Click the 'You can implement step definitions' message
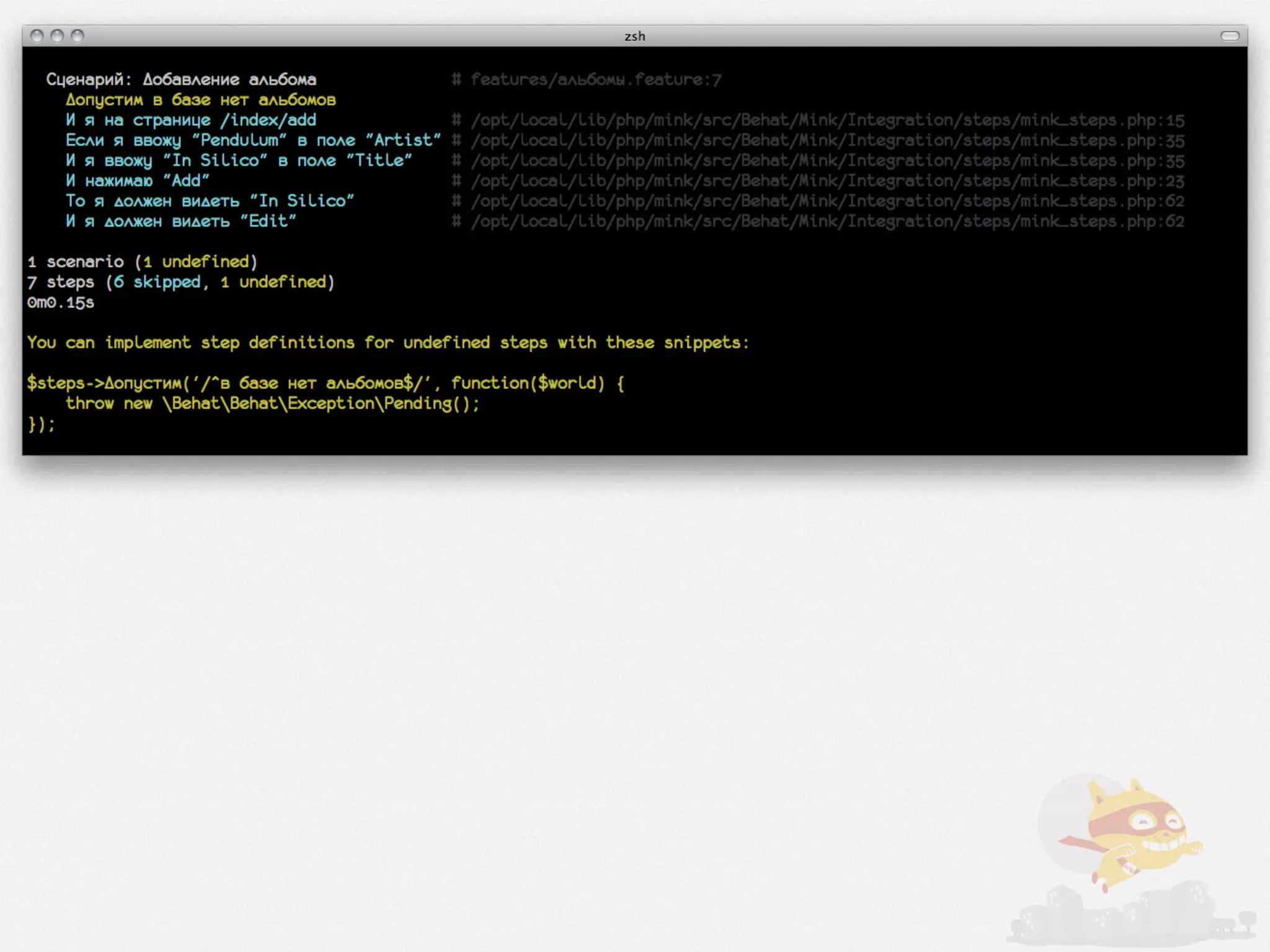Screen dimensions: 1270x952 coord(388,343)
